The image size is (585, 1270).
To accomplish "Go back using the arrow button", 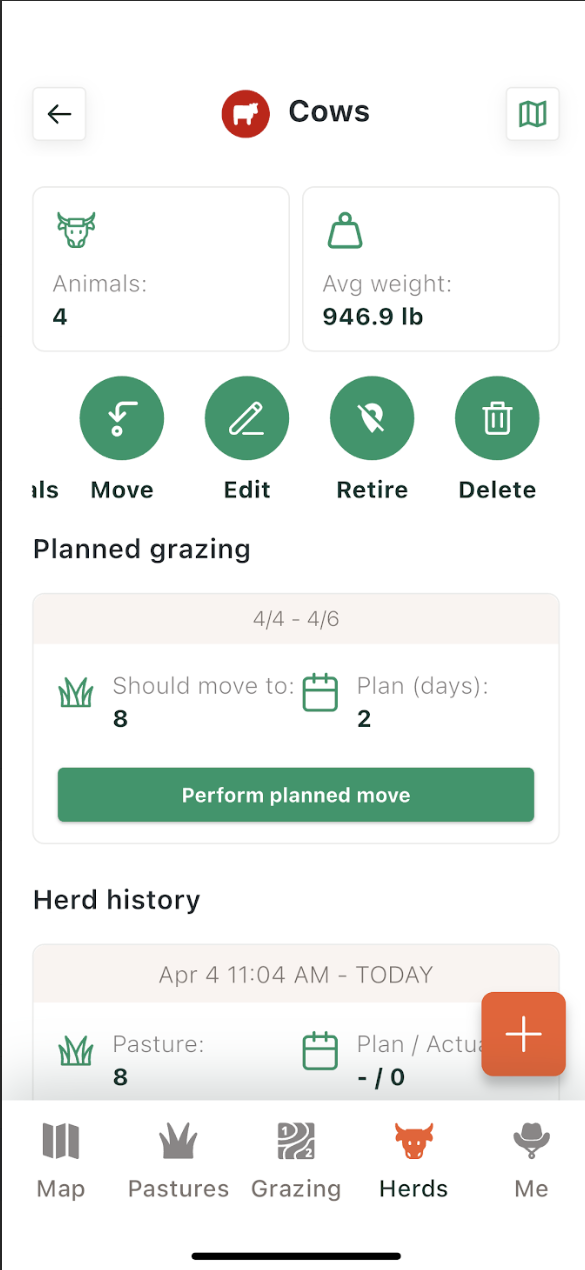I will (59, 114).
